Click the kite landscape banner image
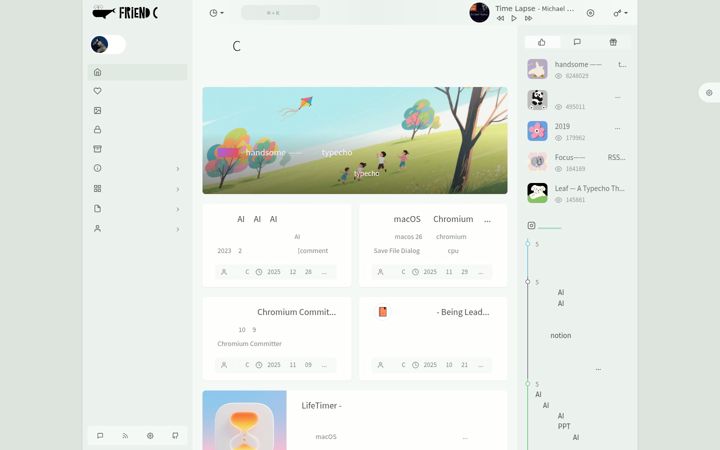 click(355, 140)
